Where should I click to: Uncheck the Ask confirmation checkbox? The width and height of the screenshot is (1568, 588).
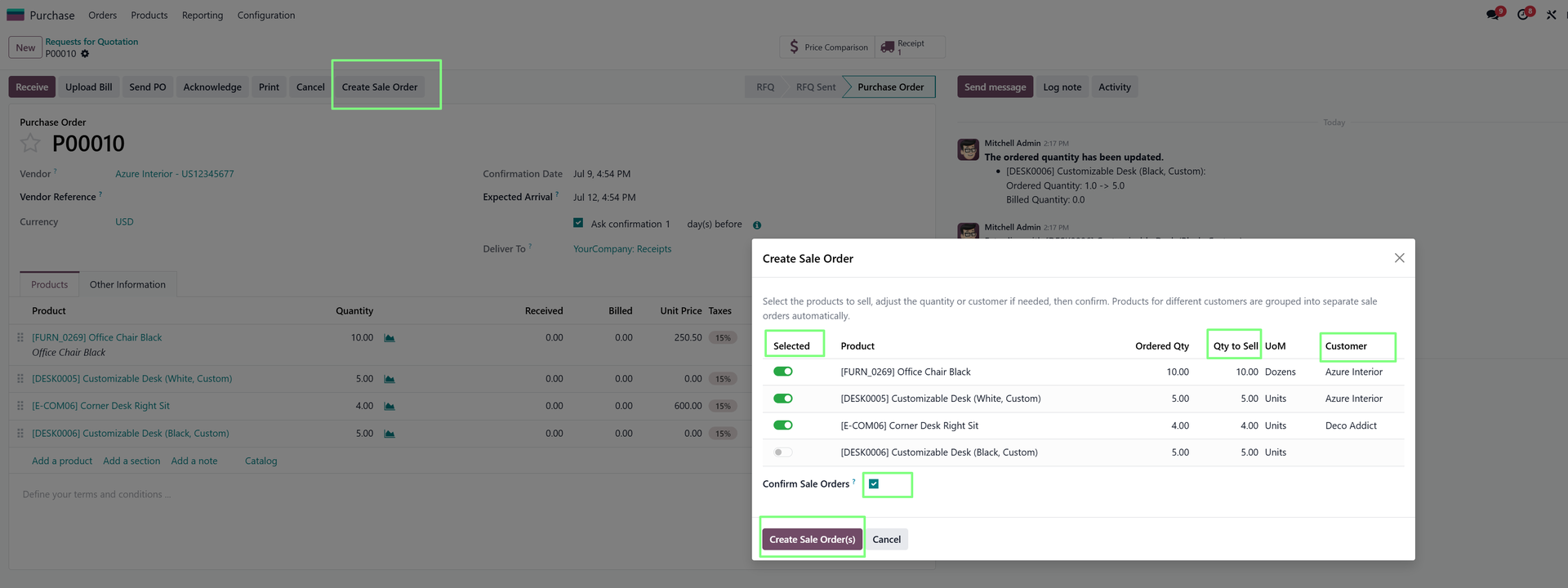tap(578, 223)
